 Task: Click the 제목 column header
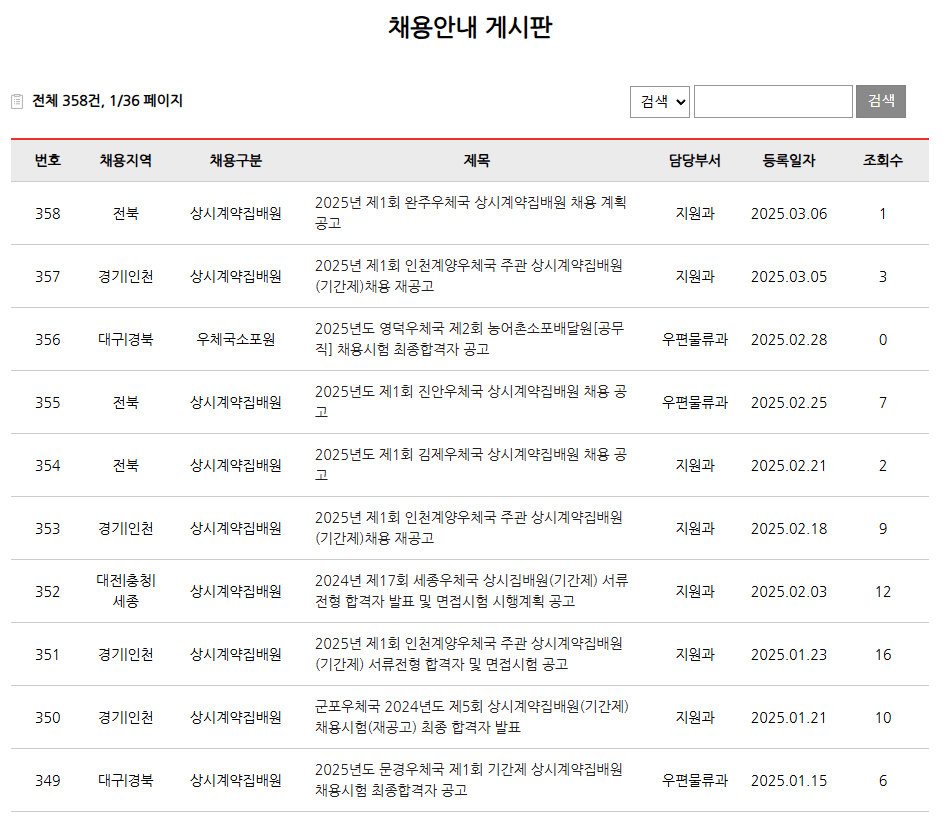[x=475, y=161]
